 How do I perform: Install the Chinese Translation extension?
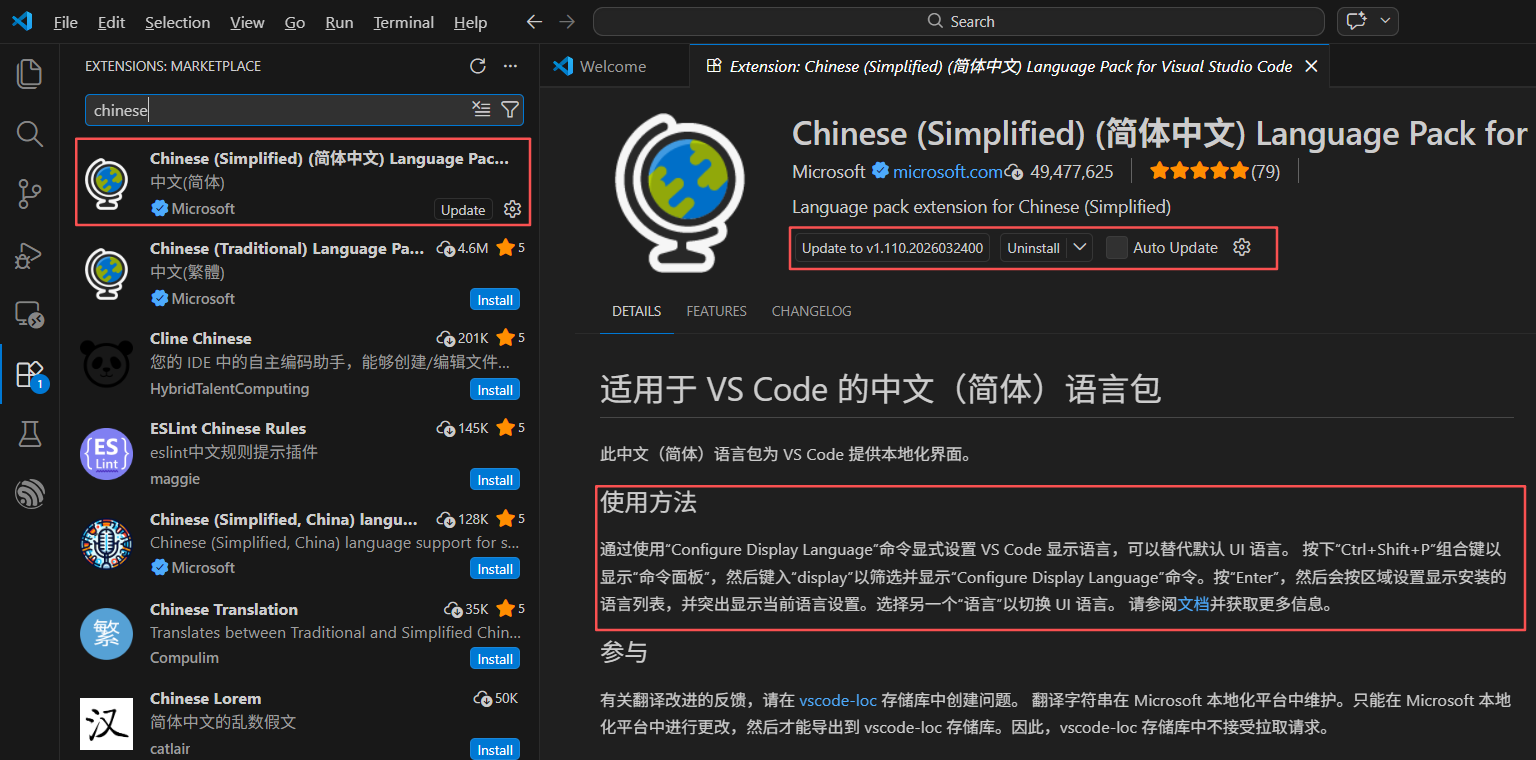click(x=495, y=659)
